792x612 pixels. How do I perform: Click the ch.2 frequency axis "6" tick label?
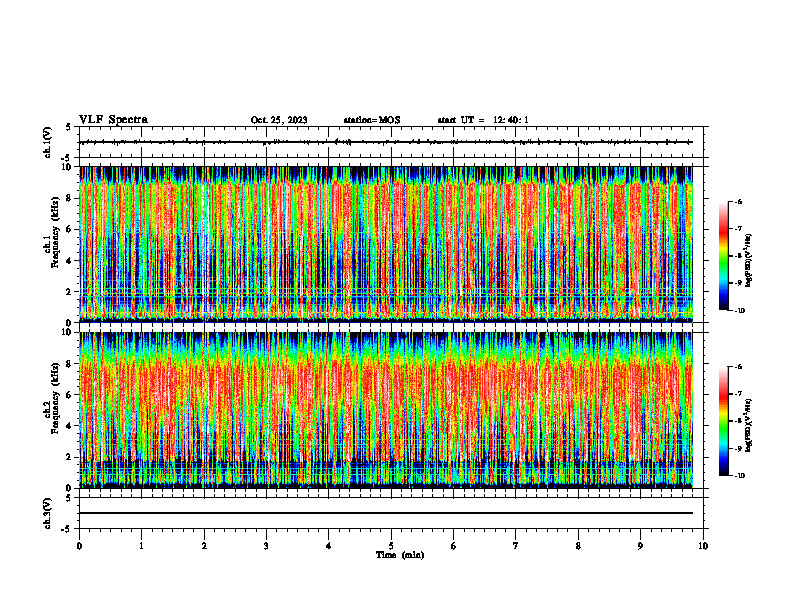71,395
